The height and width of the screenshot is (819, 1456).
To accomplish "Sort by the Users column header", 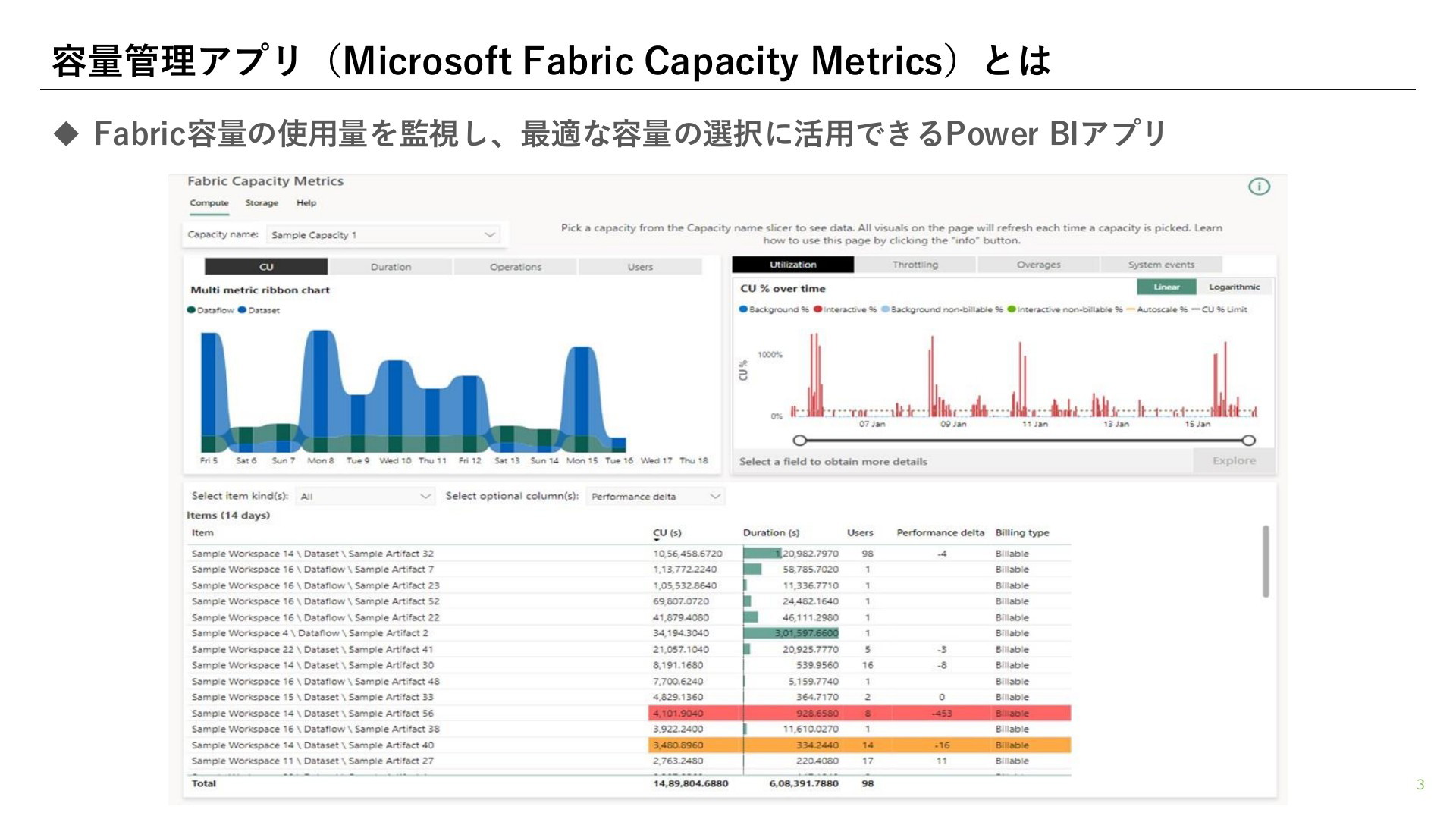I will point(860,533).
